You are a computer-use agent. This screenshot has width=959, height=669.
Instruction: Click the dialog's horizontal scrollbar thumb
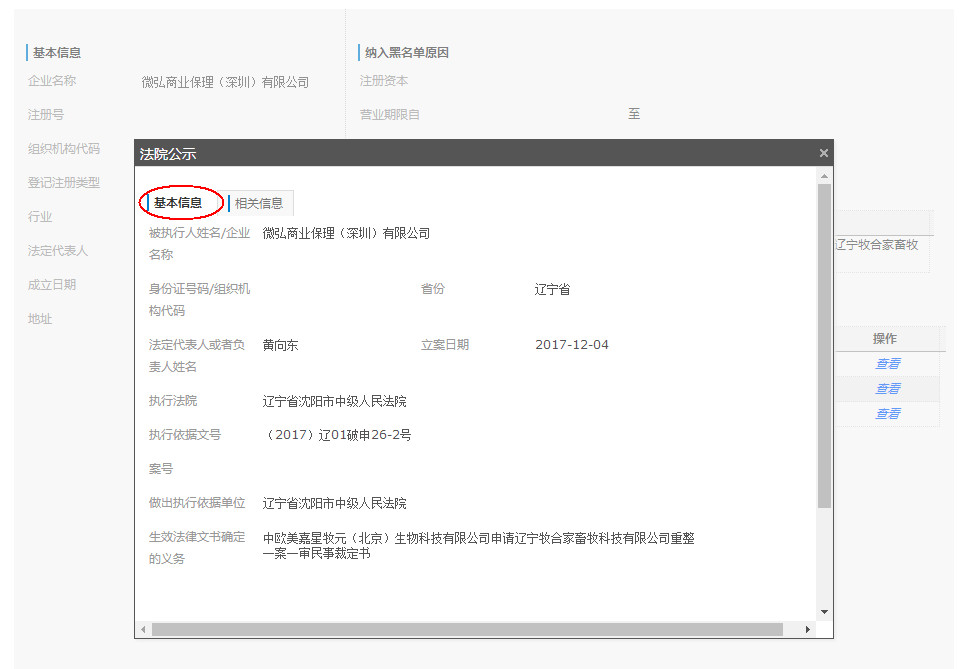click(x=466, y=629)
